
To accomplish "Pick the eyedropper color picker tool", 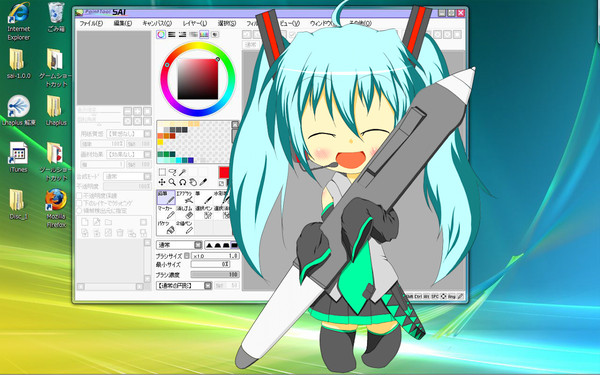I will point(203,182).
